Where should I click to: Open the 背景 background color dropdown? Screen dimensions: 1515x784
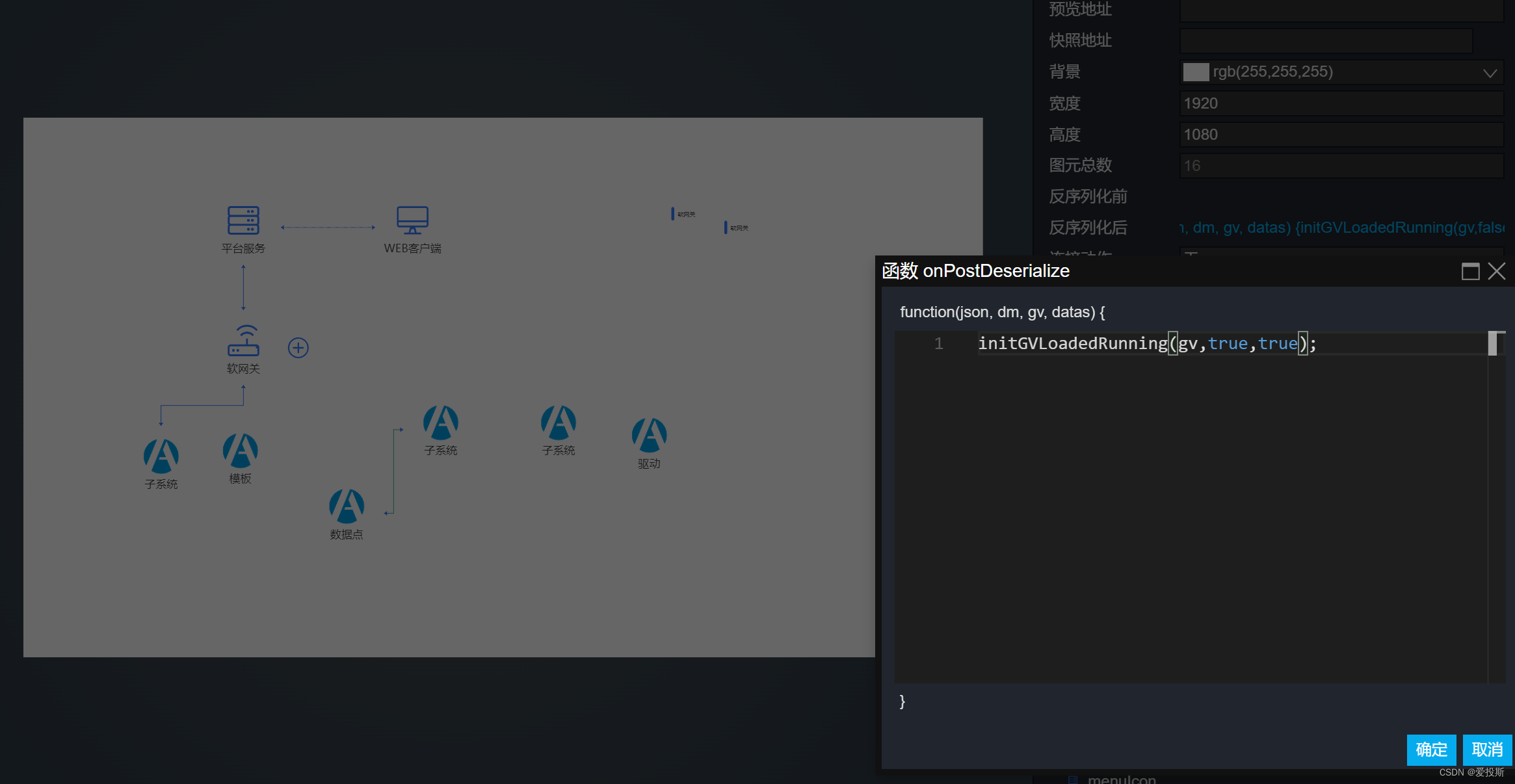(x=1489, y=73)
